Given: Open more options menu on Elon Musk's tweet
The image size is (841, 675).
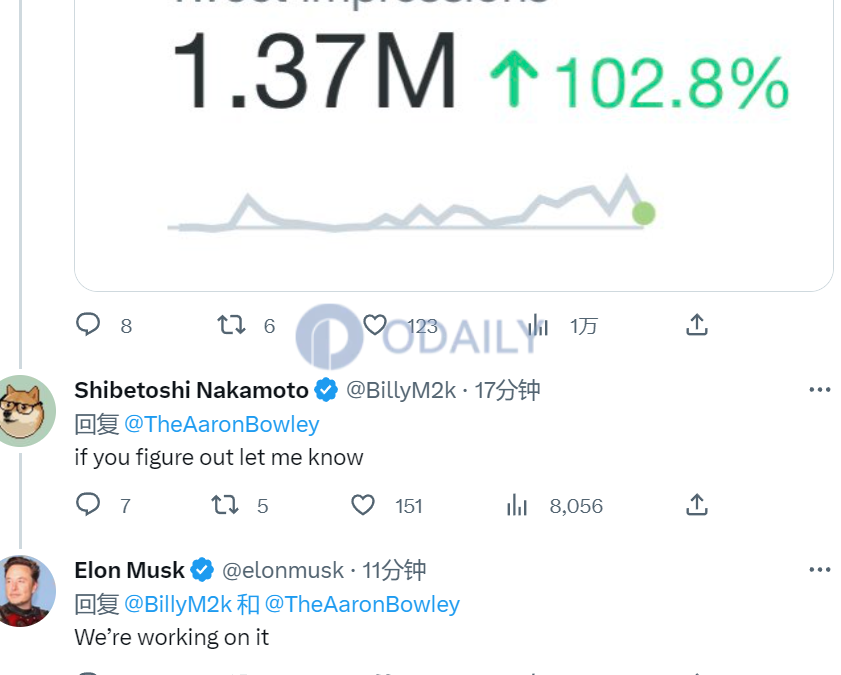Looking at the screenshot, I should (820, 569).
